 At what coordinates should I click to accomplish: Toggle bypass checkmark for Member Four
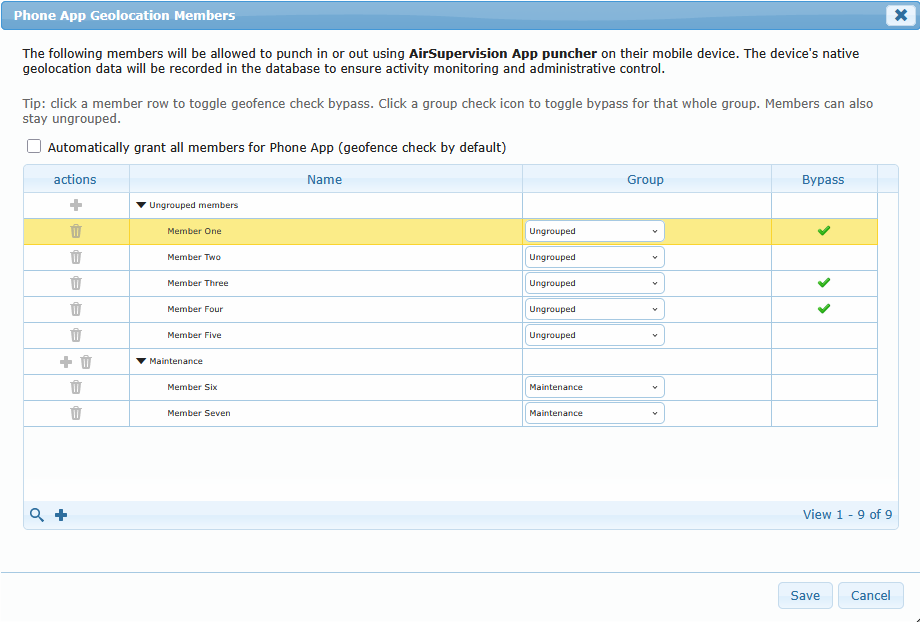(823, 309)
